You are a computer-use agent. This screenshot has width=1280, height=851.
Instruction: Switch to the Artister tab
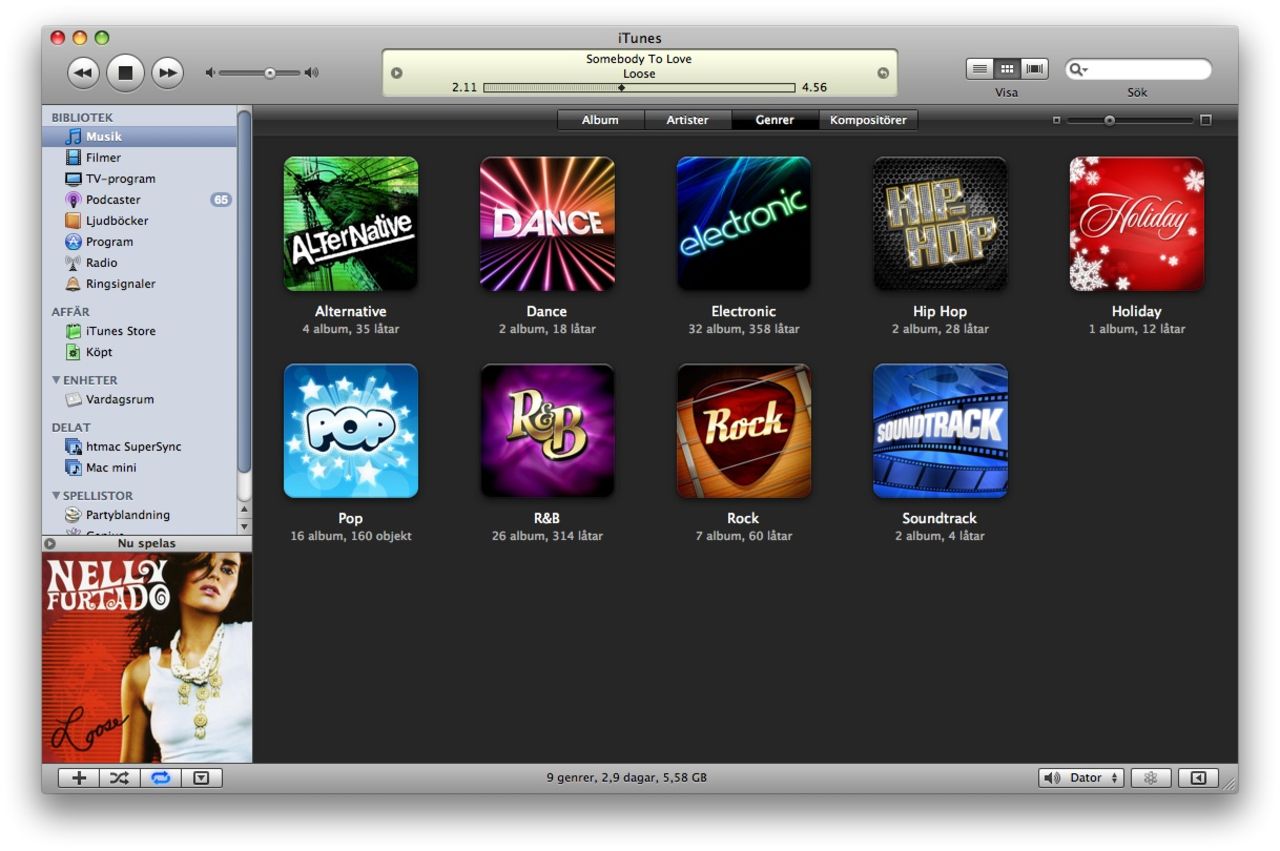coord(687,119)
